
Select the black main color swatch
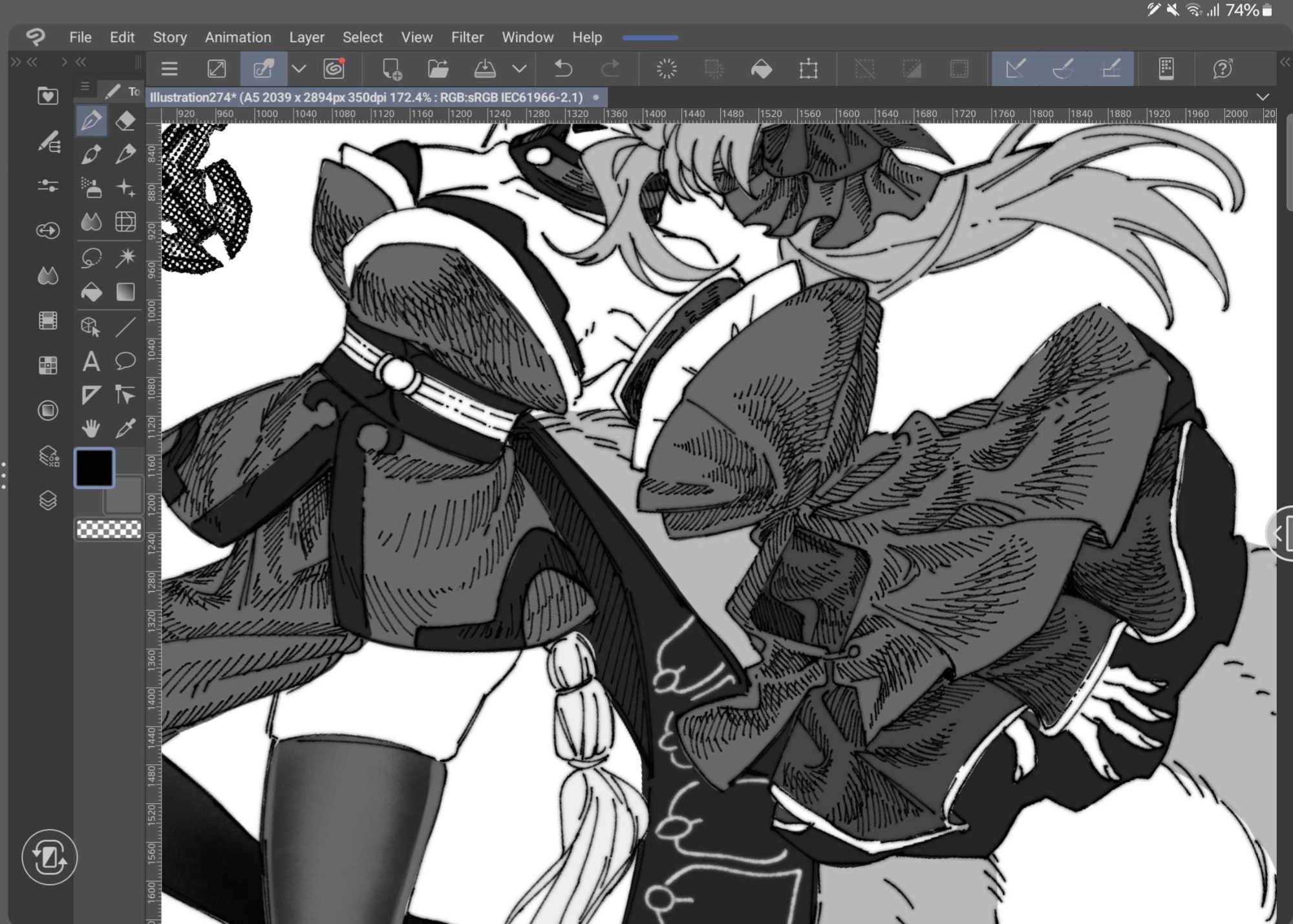coord(94,467)
